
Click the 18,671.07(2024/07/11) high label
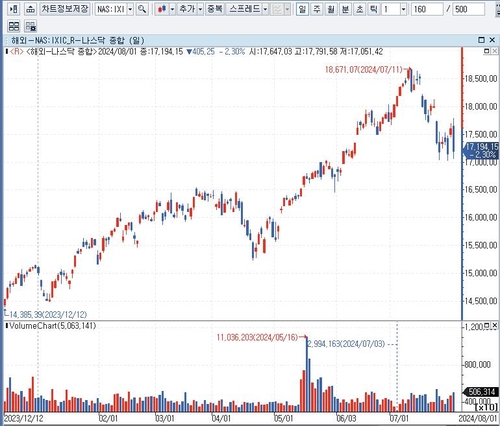point(364,70)
